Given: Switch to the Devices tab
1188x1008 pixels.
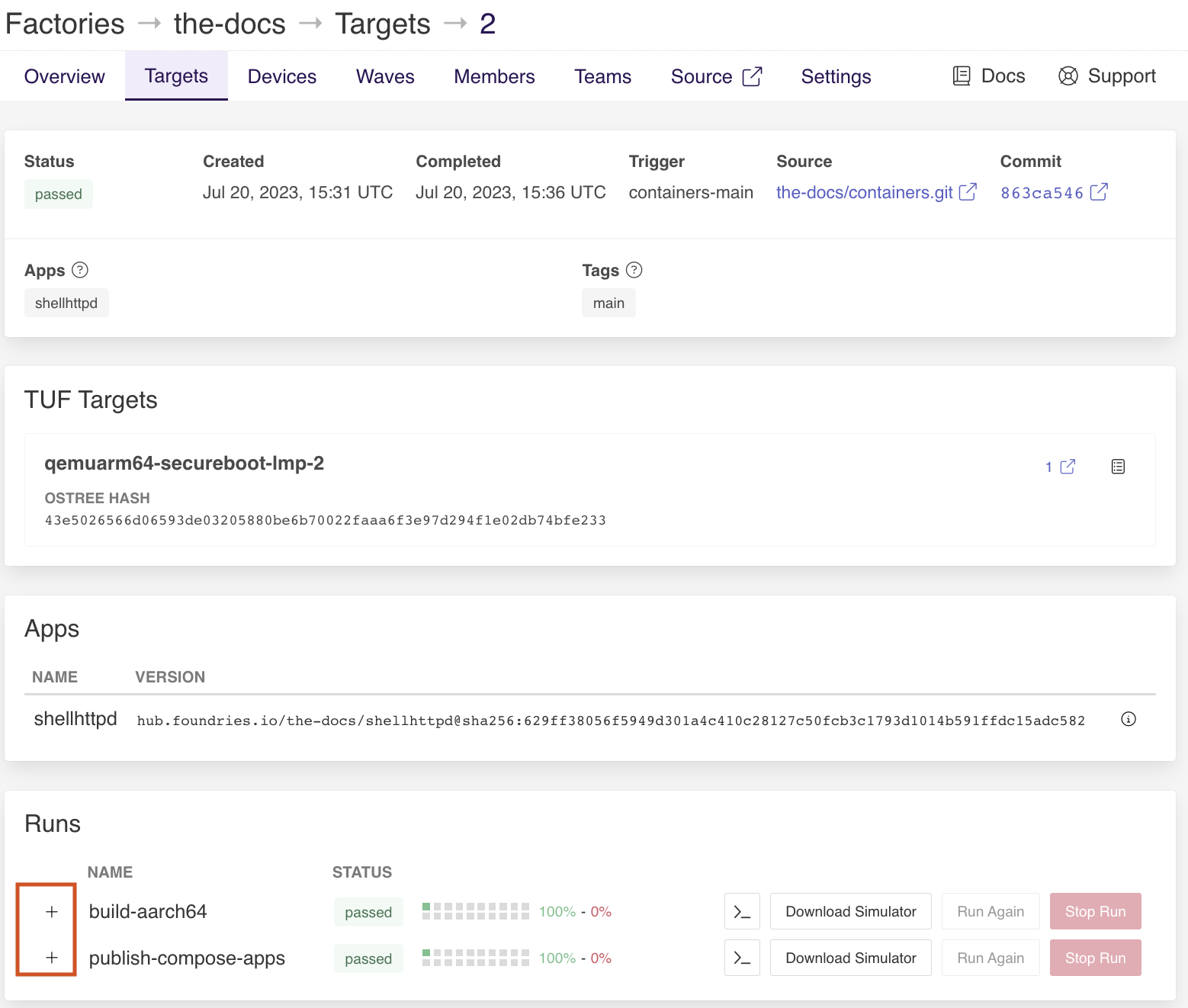Looking at the screenshot, I should pyautogui.click(x=281, y=76).
